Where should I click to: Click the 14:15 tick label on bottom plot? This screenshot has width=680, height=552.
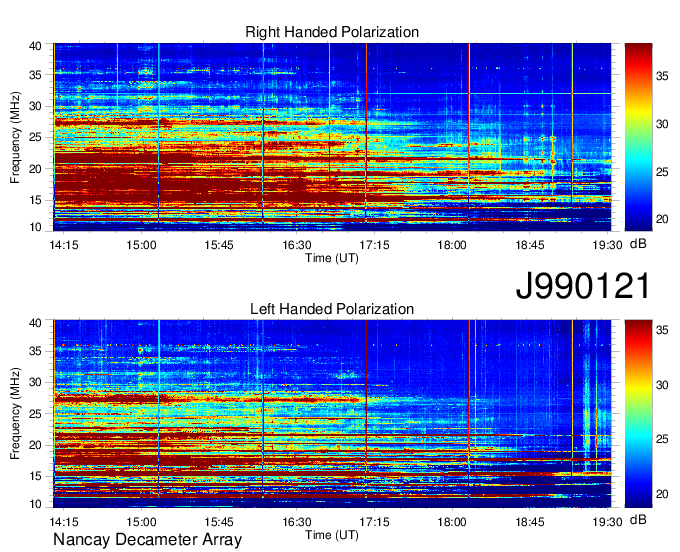64,522
